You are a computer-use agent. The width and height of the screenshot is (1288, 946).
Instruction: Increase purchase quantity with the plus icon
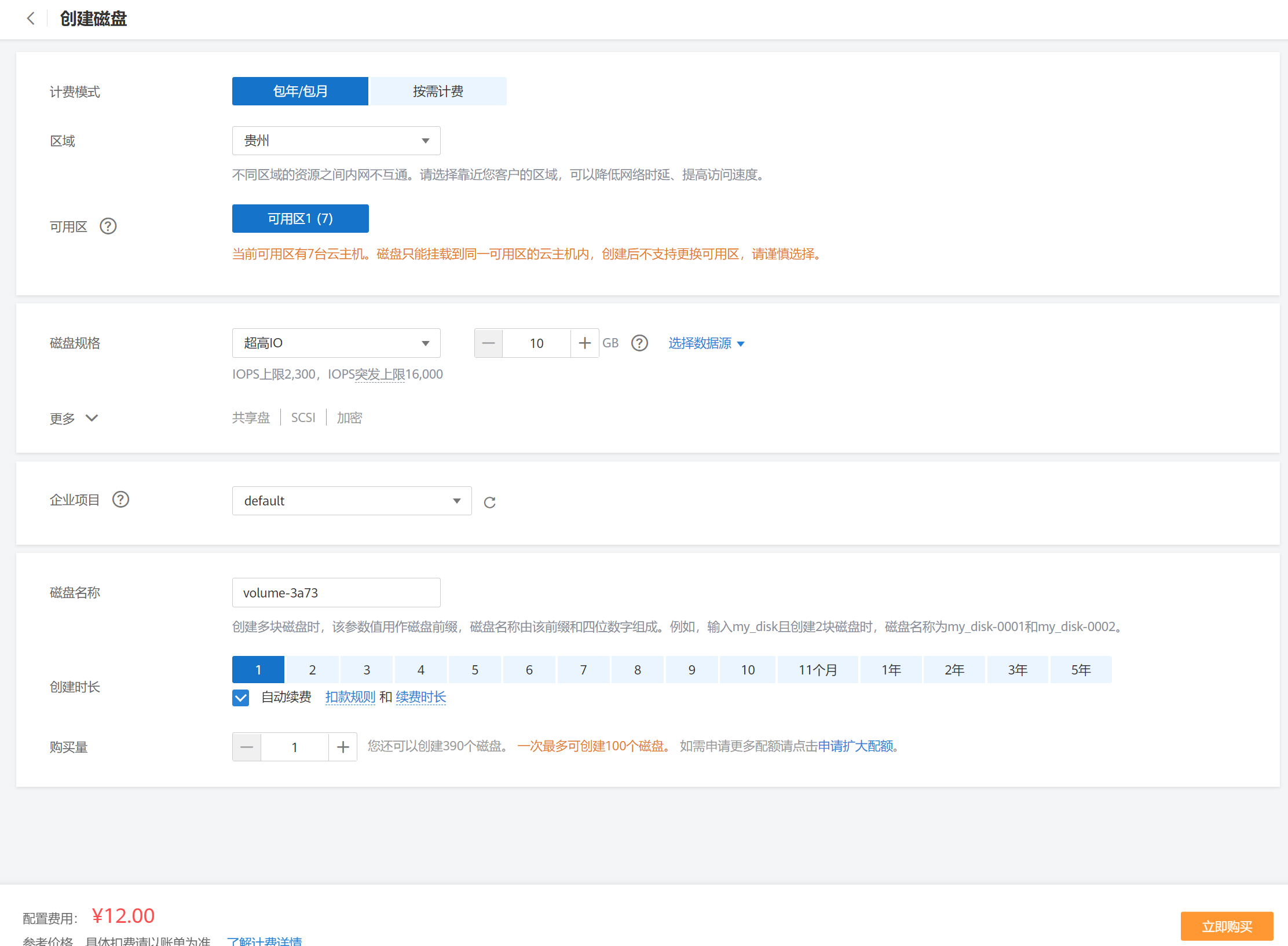343,747
